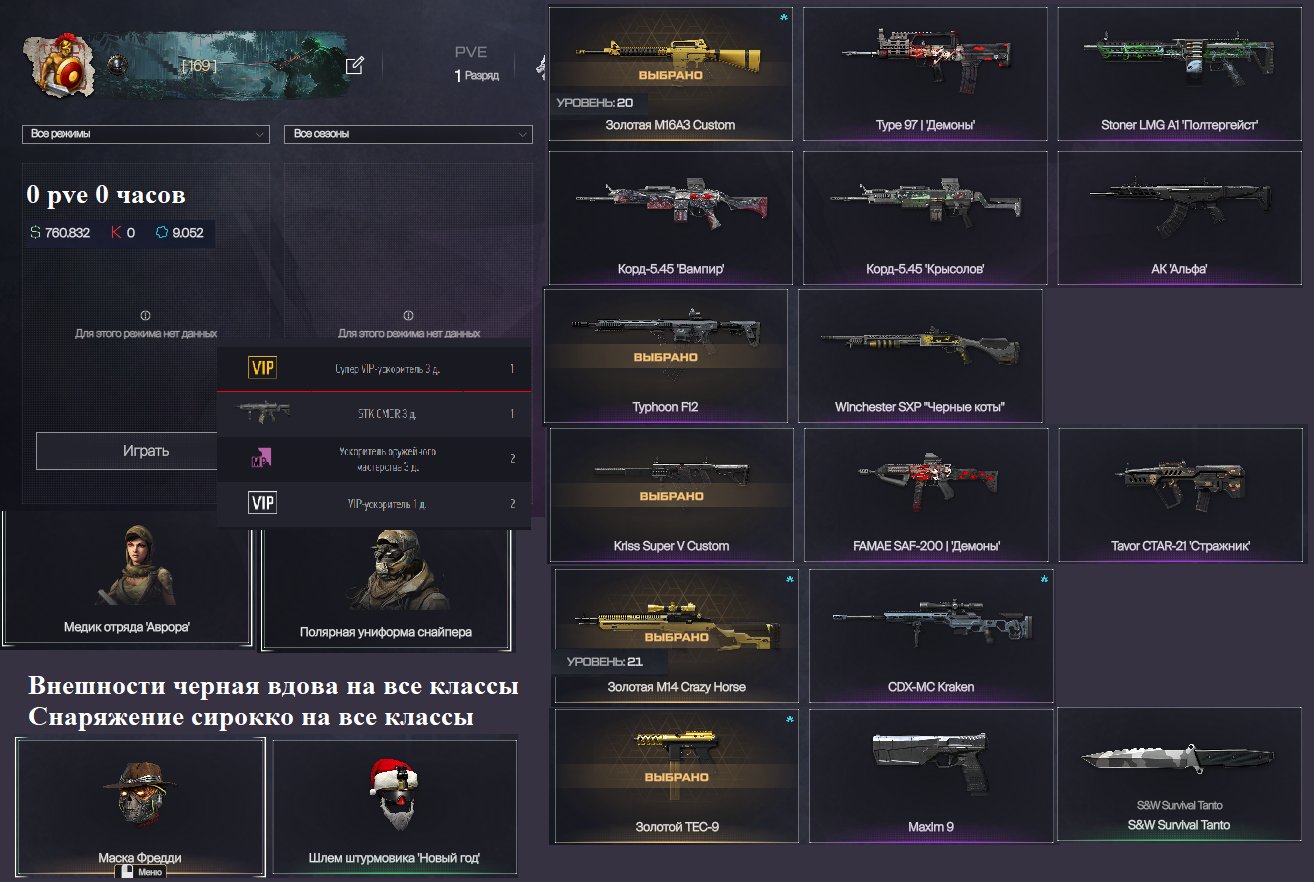Open the 'Все режимы' dropdown
The height and width of the screenshot is (882, 1314).
tap(146, 134)
